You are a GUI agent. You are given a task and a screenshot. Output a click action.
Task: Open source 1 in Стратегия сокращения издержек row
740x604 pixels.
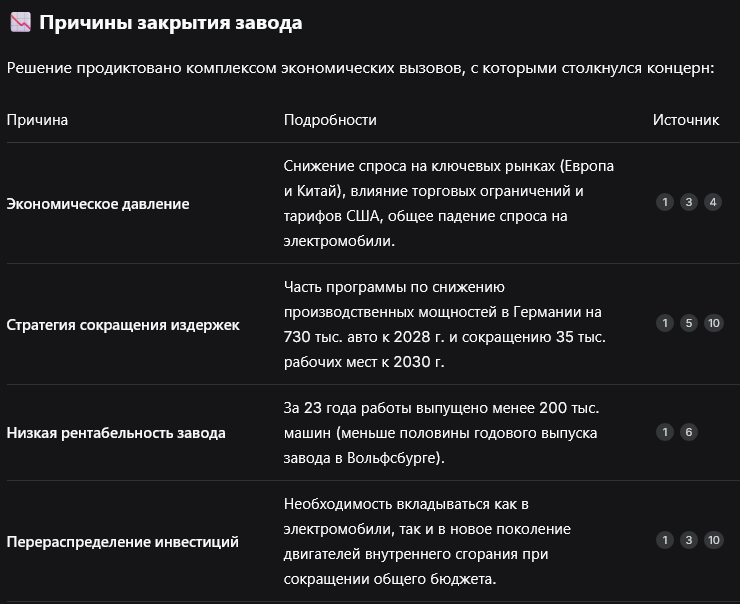(665, 323)
